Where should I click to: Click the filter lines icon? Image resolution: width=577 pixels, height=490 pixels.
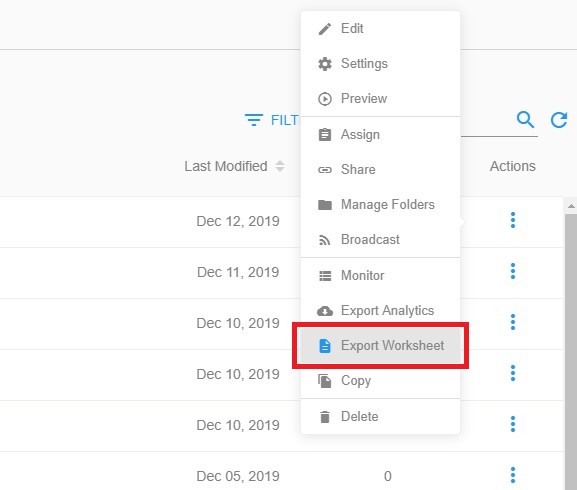coord(254,120)
